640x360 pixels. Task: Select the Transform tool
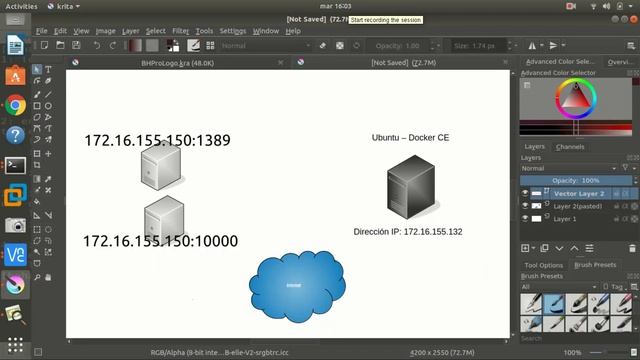(x=37, y=153)
